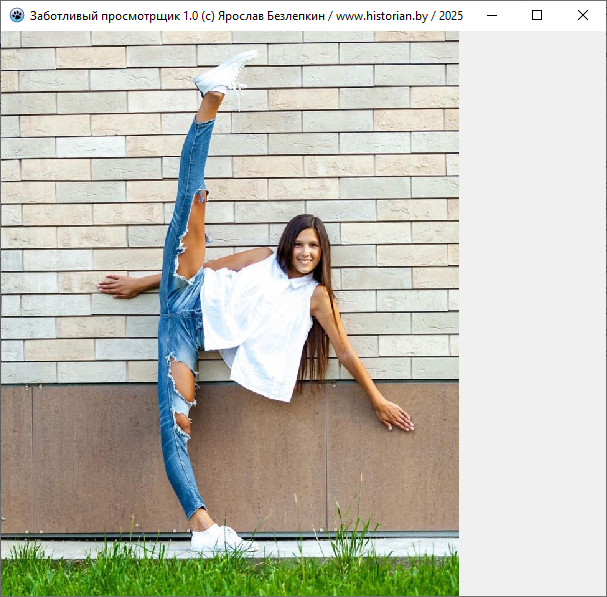Click the window title text in title bar
This screenshot has height=597, width=607.
coord(246,15)
